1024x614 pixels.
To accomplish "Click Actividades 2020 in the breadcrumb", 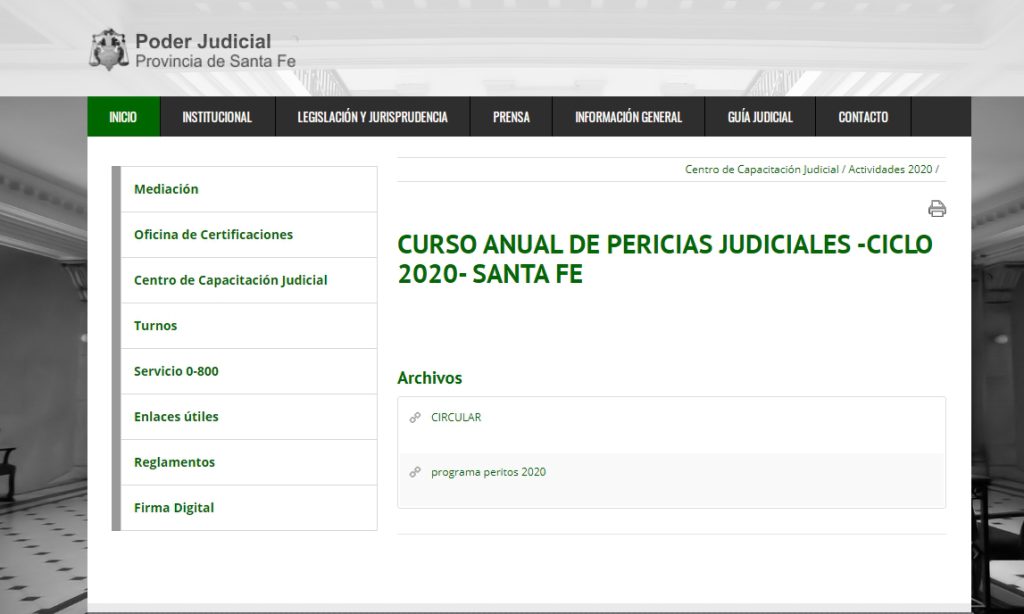I will click(x=890, y=170).
